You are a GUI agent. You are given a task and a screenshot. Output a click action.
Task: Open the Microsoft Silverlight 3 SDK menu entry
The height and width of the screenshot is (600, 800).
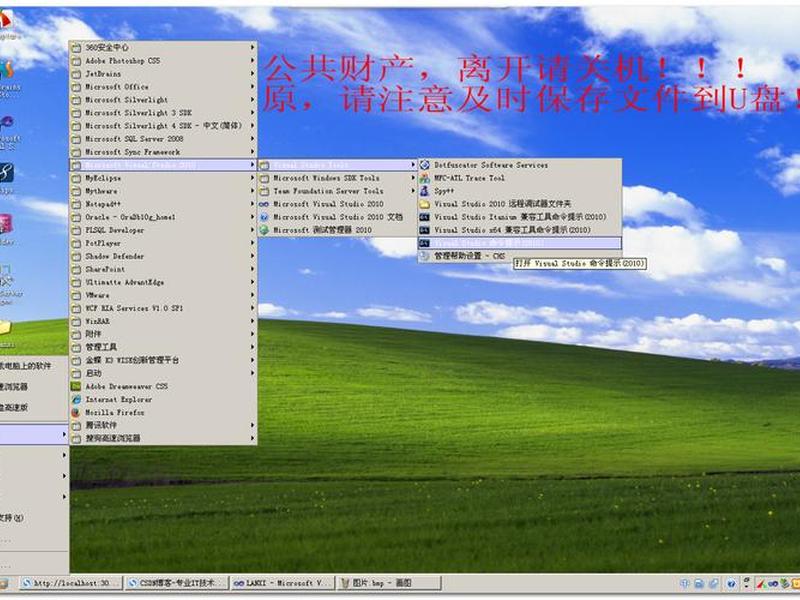coord(163,113)
